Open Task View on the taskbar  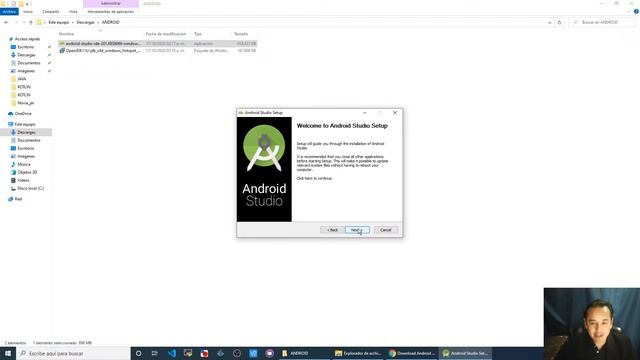155,353
